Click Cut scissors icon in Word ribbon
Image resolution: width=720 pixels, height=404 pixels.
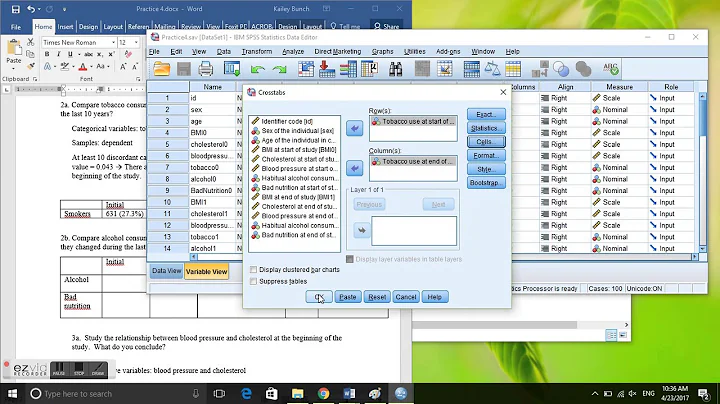tap(30, 42)
